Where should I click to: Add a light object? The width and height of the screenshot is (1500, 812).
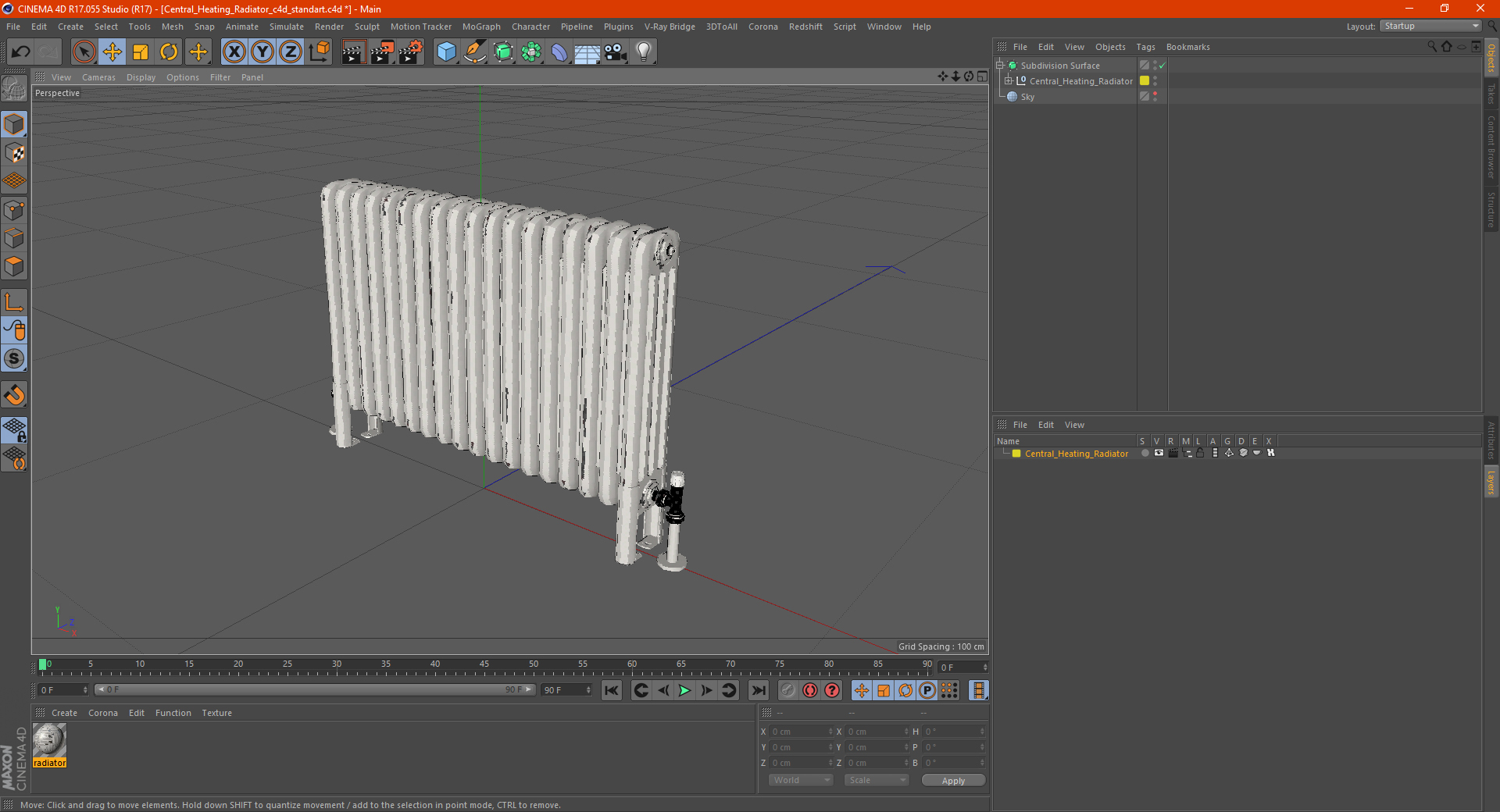644,52
